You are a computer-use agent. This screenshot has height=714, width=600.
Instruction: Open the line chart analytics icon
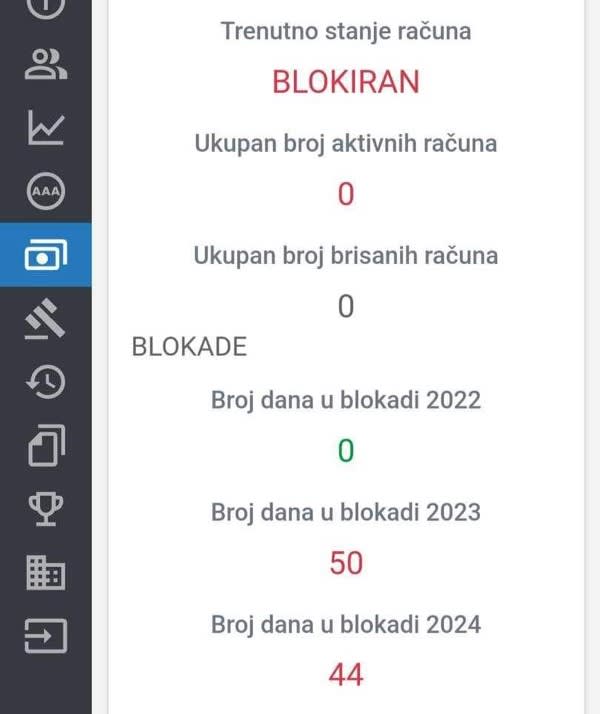coord(46,128)
